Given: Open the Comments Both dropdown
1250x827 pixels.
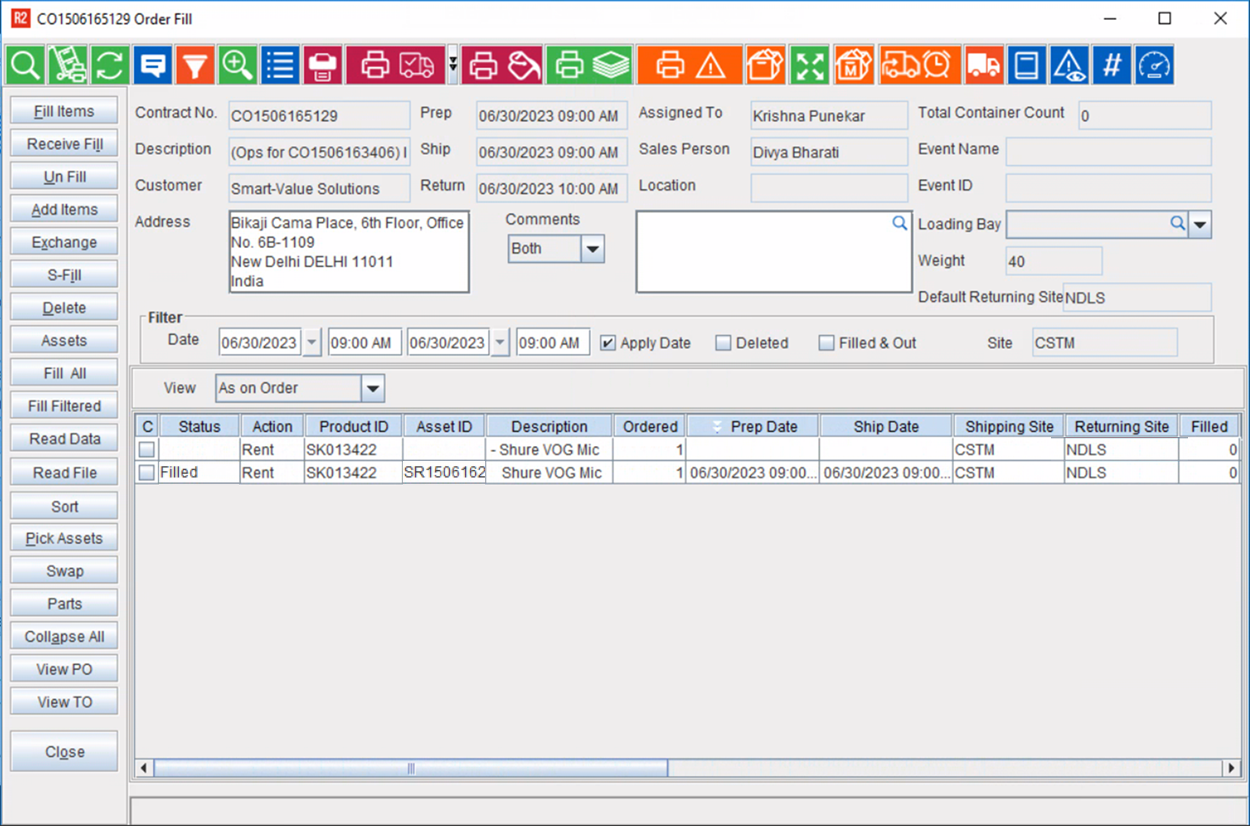Looking at the screenshot, I should click(593, 248).
